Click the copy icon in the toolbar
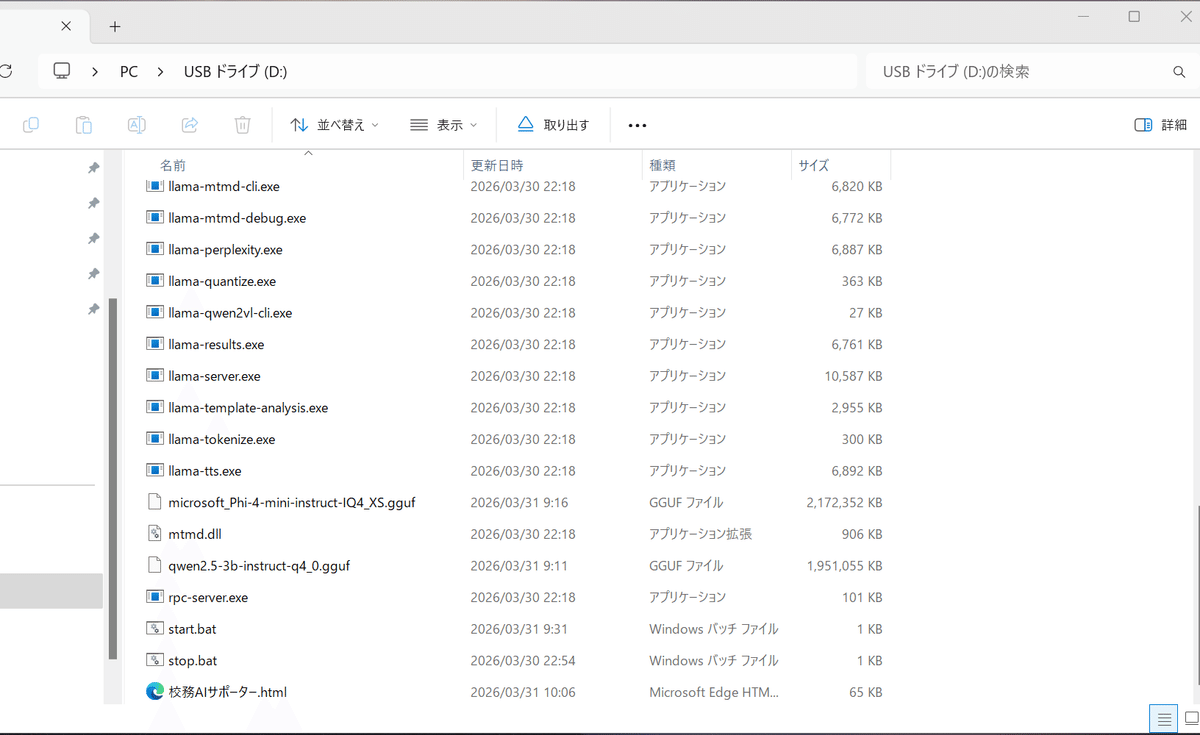The height and width of the screenshot is (735, 1200). point(31,125)
